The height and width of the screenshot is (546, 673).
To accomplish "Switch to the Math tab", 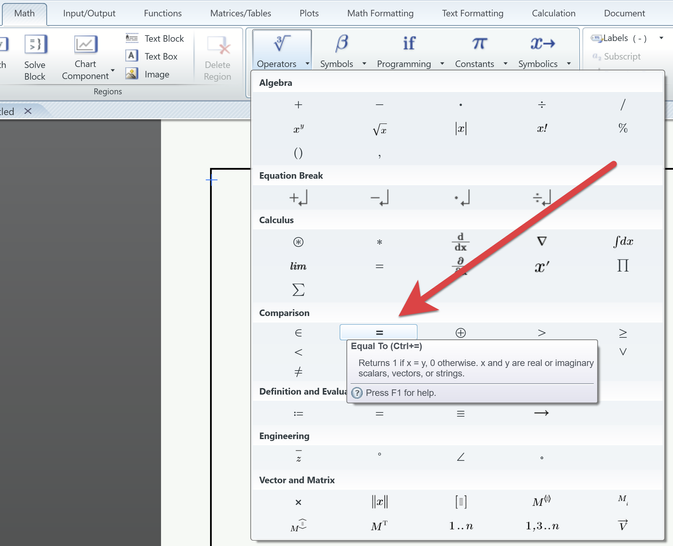I will coord(24,13).
